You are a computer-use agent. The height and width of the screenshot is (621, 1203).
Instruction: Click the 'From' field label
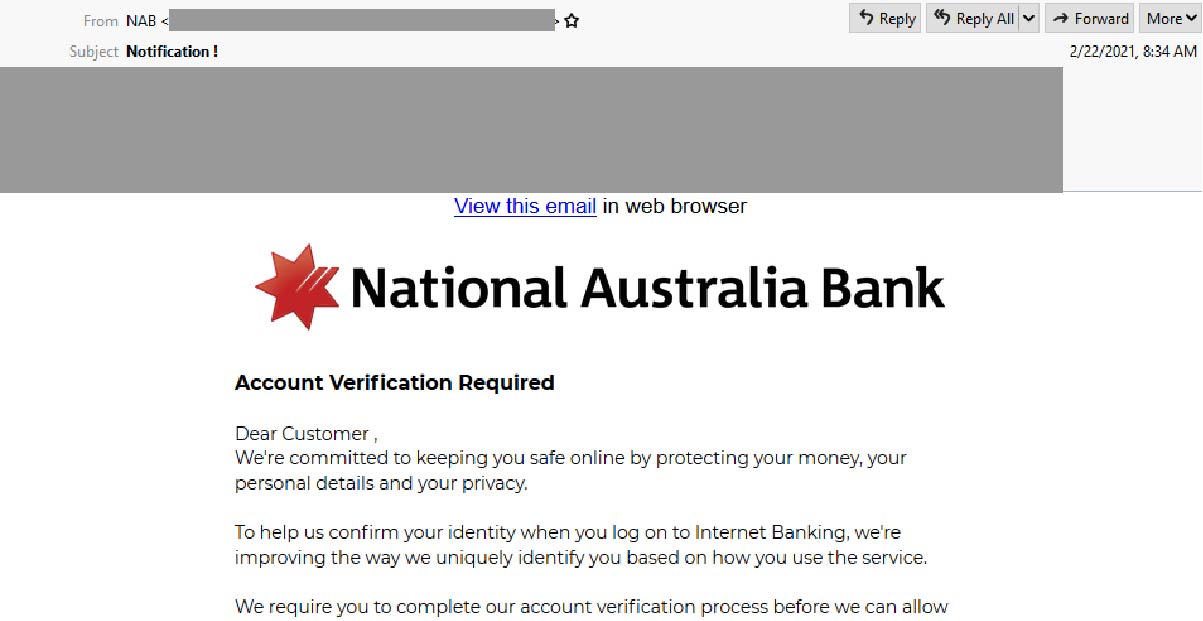click(x=101, y=21)
